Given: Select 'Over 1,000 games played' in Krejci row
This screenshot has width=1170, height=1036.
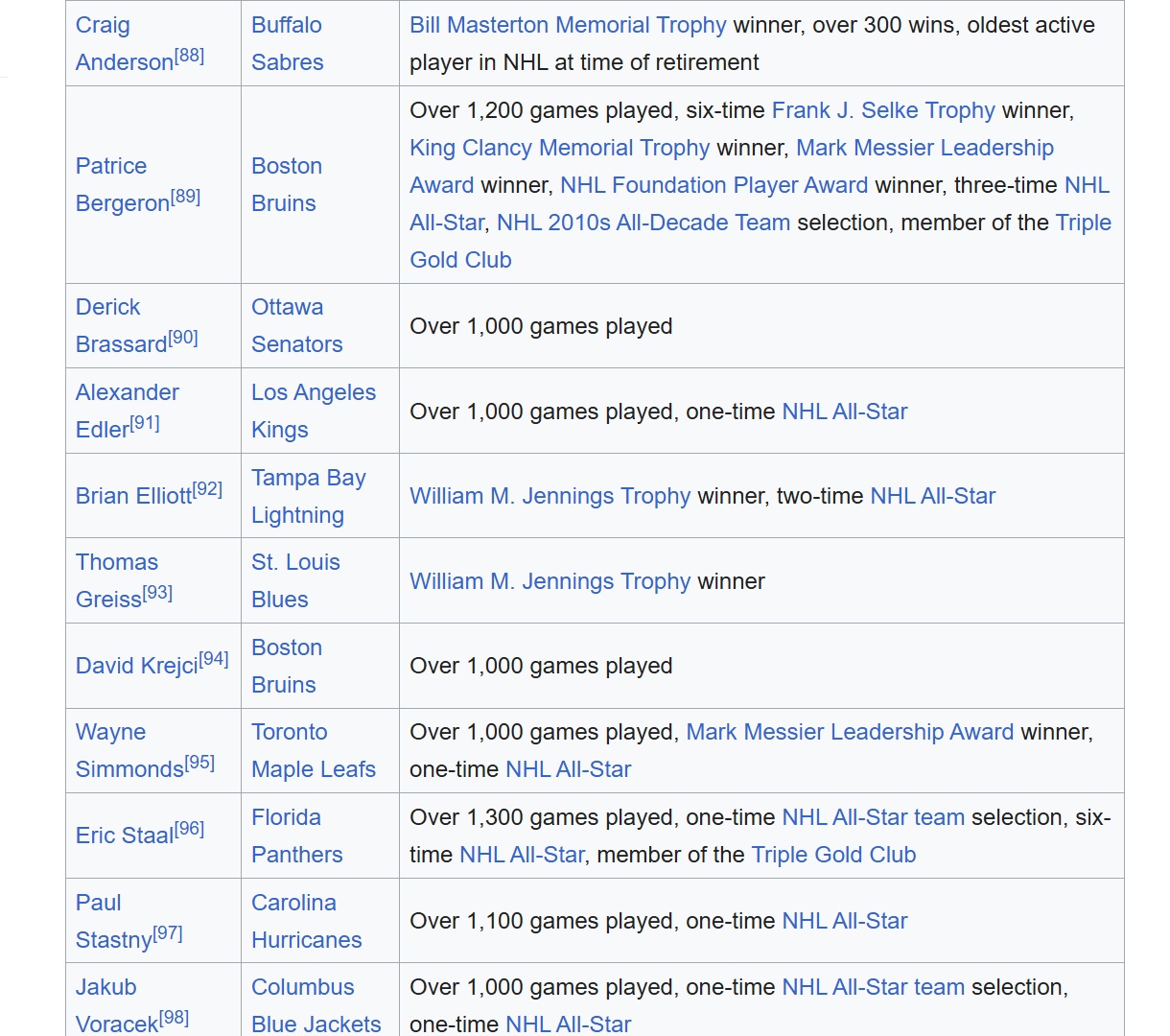Looking at the screenshot, I should coord(541,666).
